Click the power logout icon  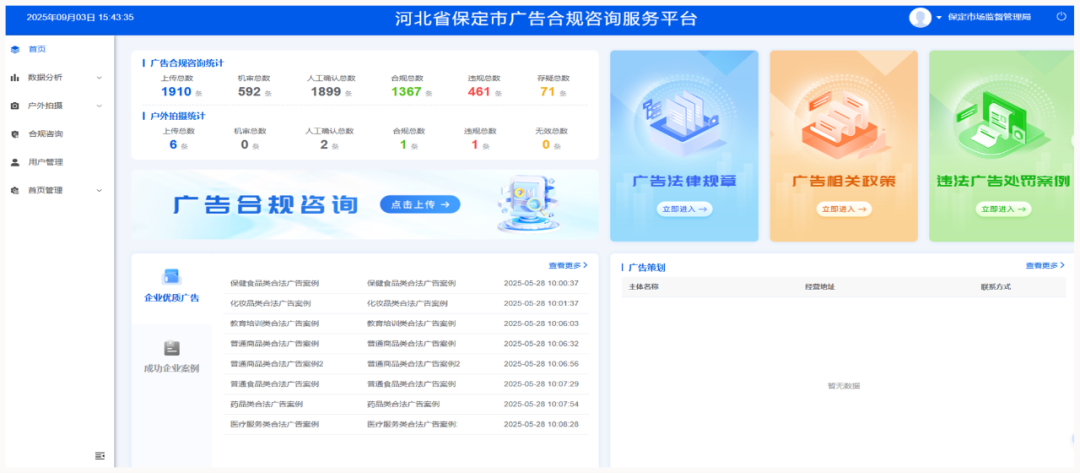click(x=1061, y=17)
